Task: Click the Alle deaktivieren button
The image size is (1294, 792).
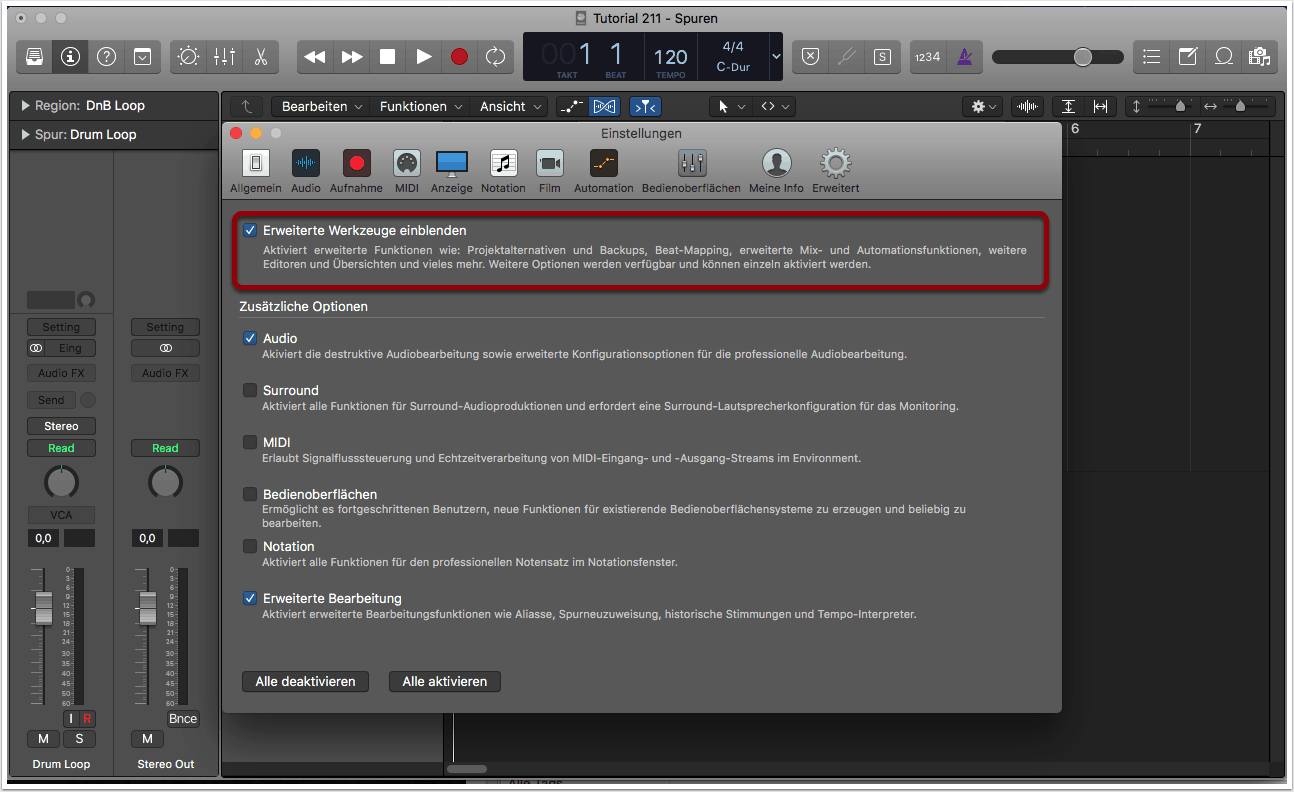Action: (305, 681)
